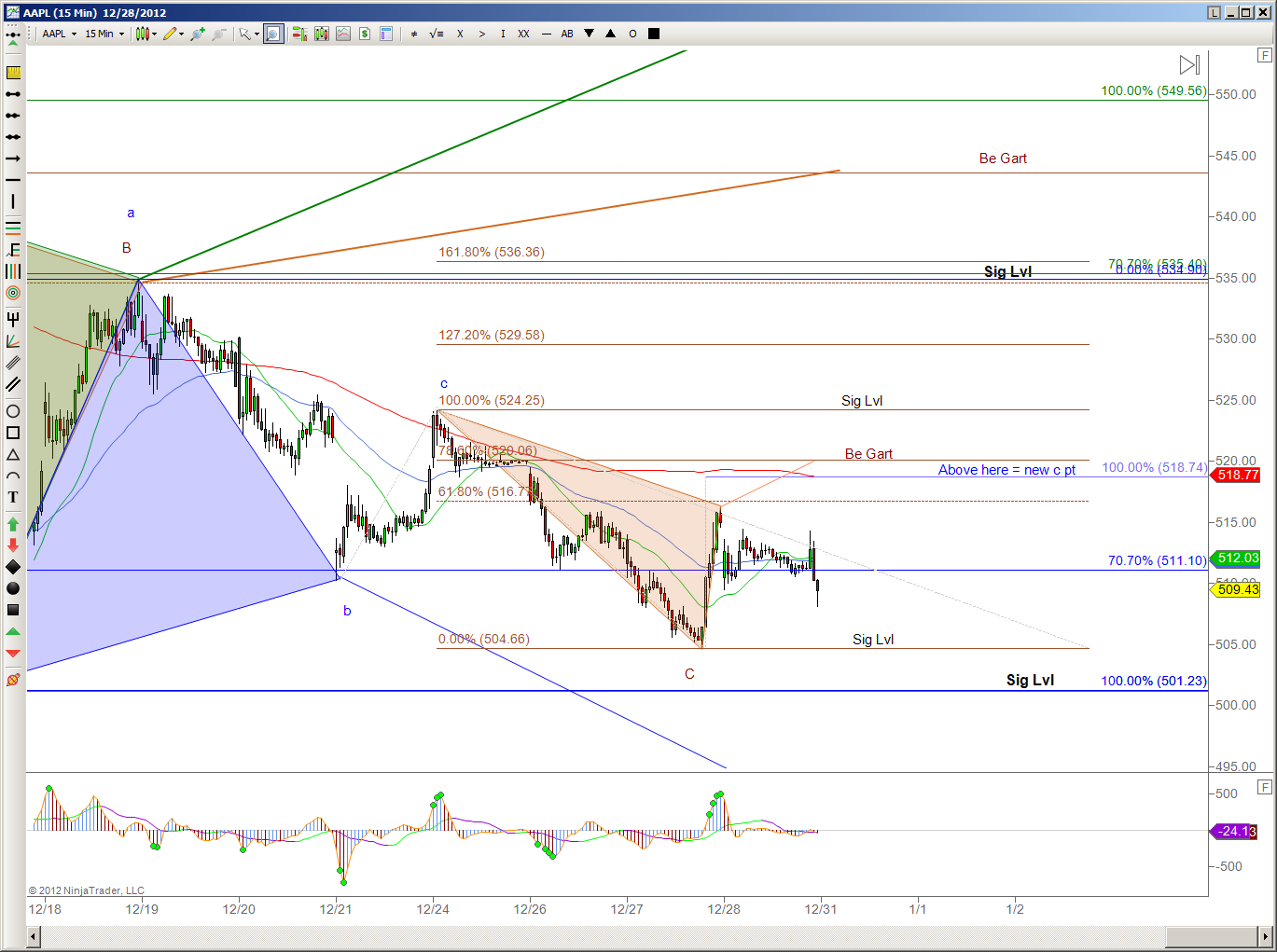The image size is (1277, 952).
Task: Select the Text drawing tool
Action: tap(13, 497)
